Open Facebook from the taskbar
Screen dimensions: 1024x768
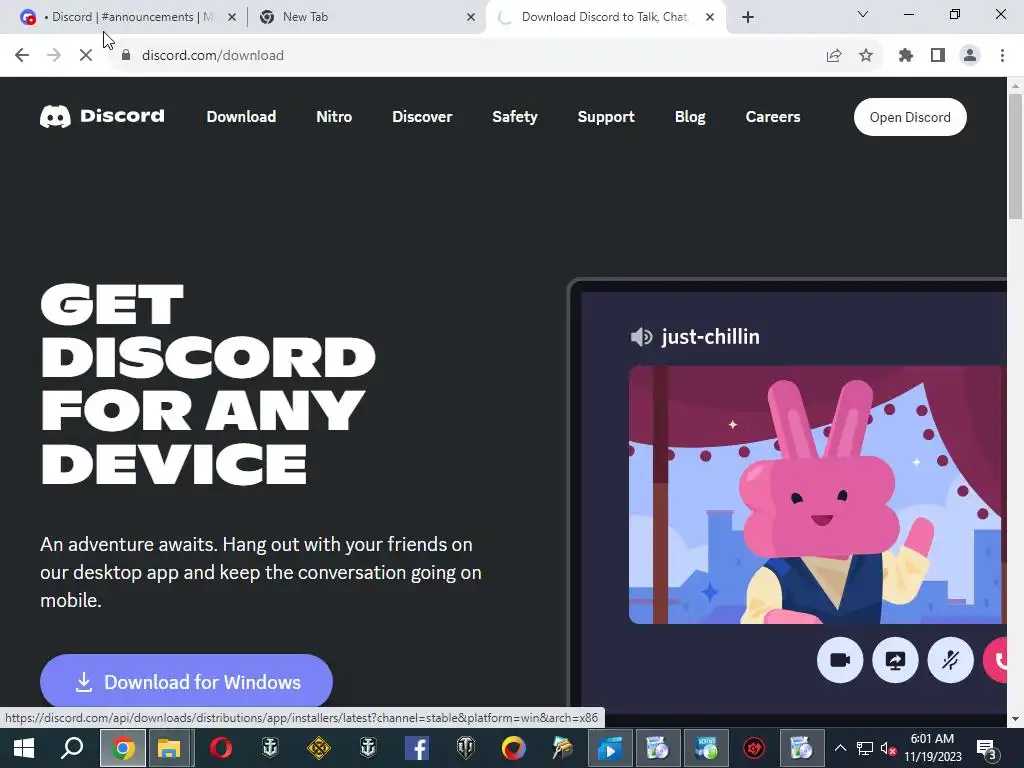pyautogui.click(x=417, y=748)
